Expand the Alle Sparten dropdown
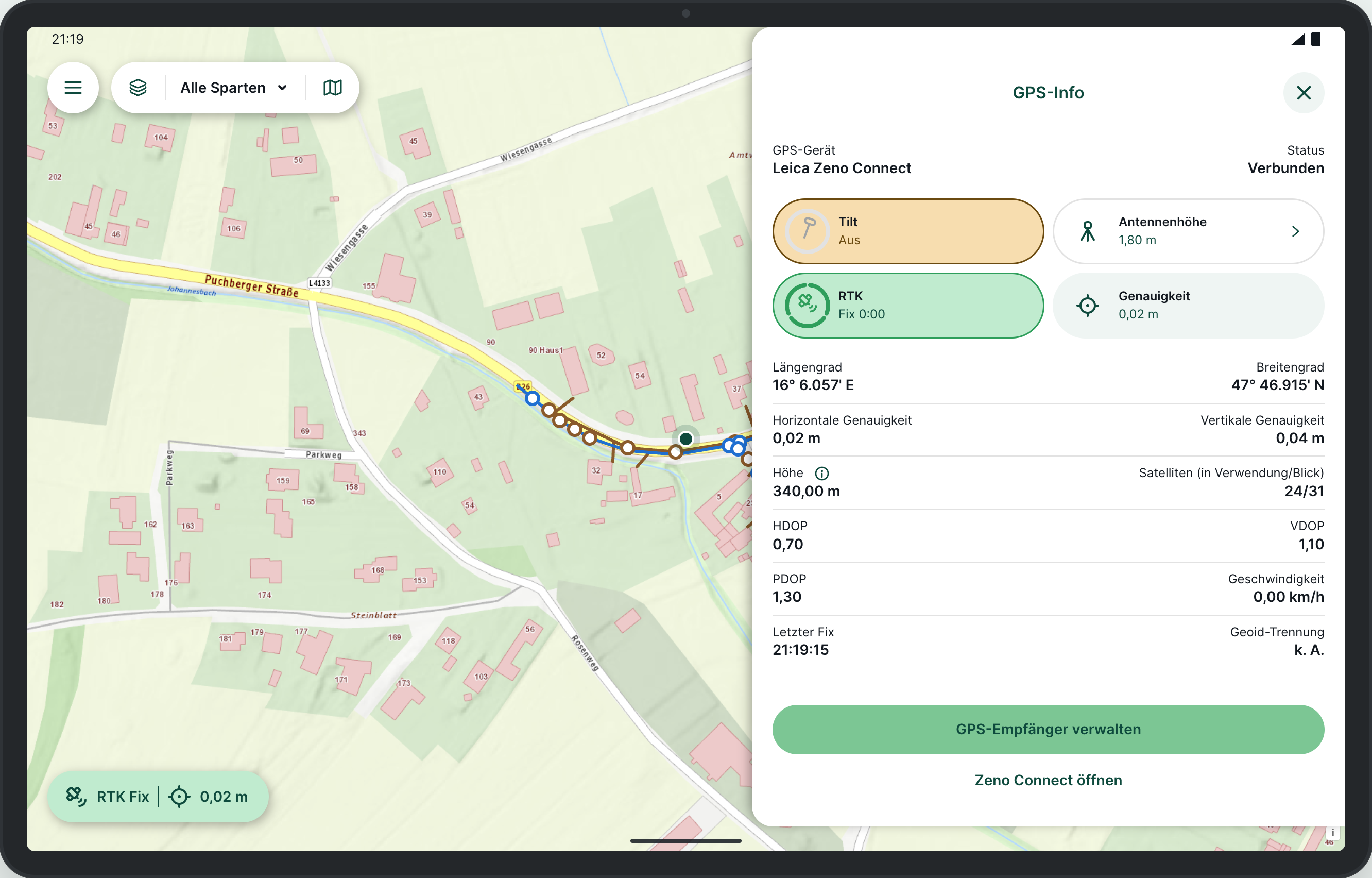Viewport: 1372px width, 878px height. coord(234,88)
